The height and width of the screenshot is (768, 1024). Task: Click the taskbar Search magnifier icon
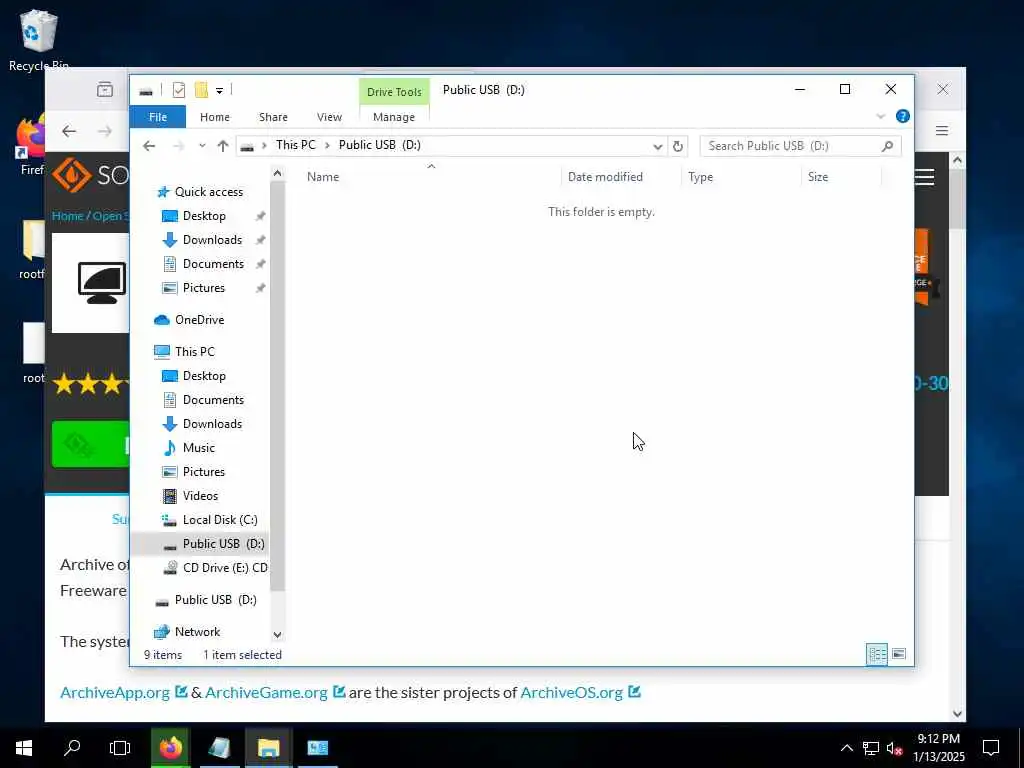tap(72, 748)
